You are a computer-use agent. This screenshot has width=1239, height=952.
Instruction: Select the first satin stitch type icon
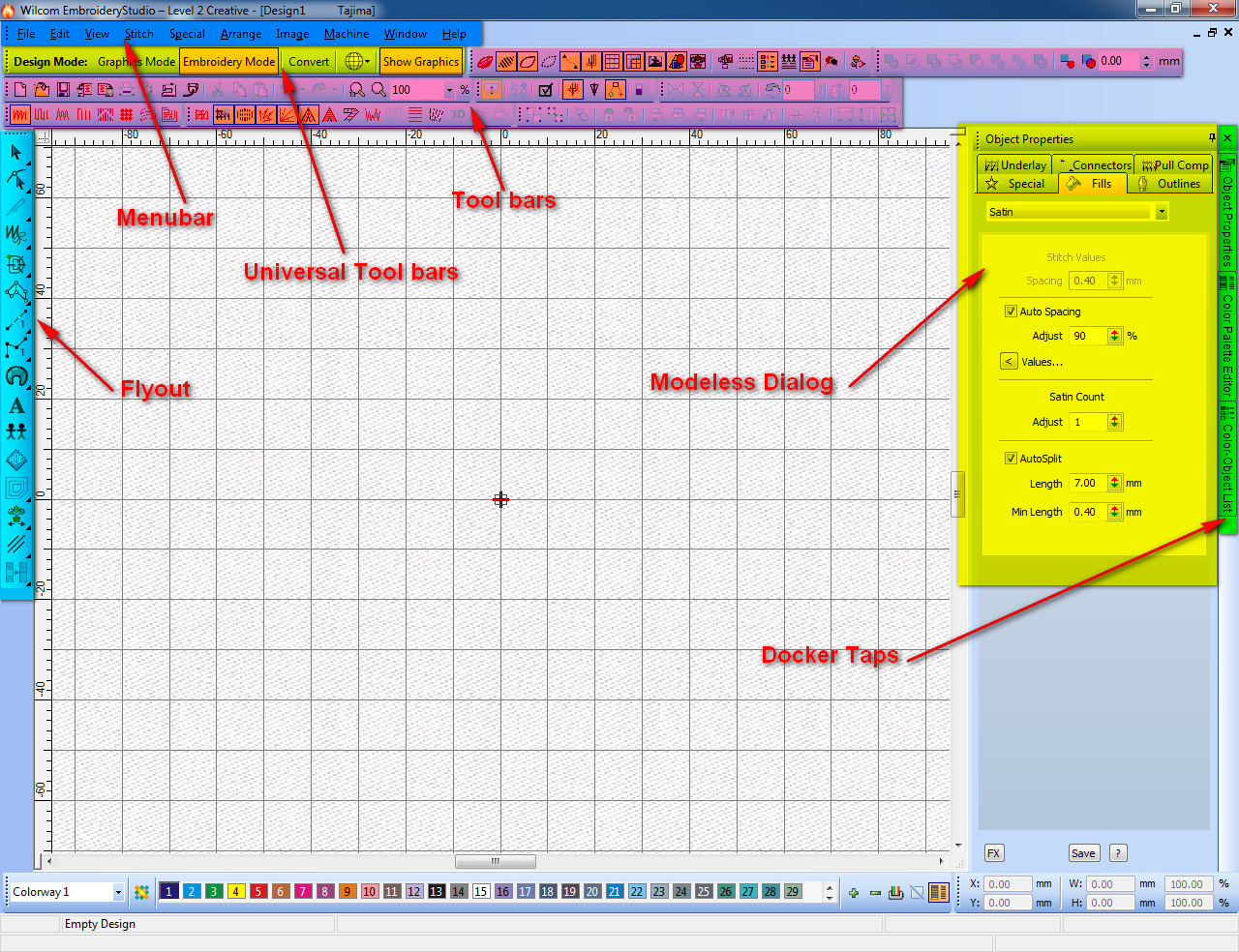pos(20,115)
